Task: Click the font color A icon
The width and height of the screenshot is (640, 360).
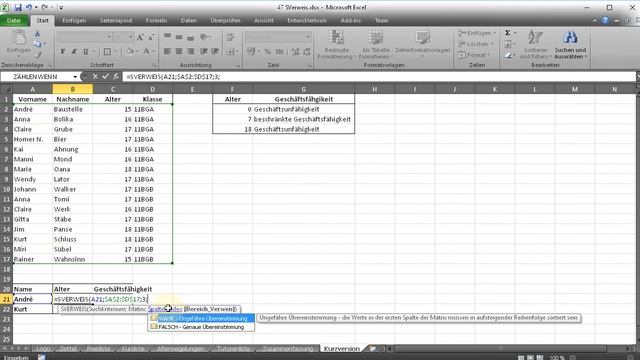Action: click(x=146, y=51)
